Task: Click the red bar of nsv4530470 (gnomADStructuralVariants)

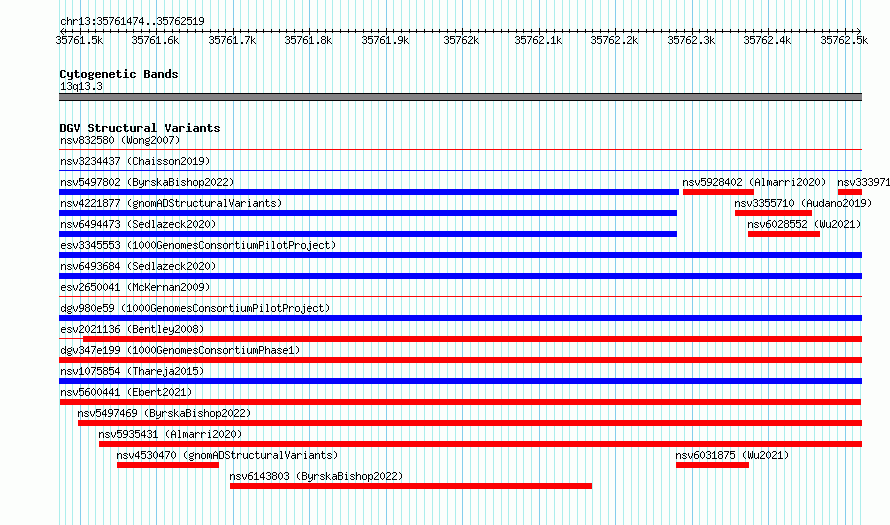Action: tap(168, 465)
